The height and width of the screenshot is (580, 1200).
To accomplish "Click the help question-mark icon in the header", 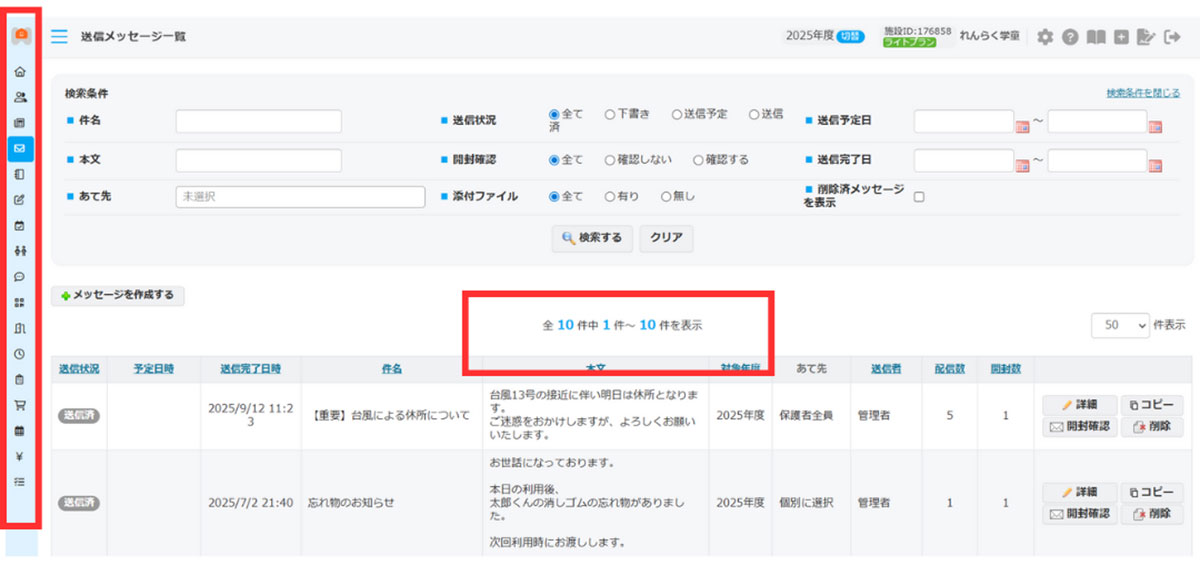I will (1069, 36).
